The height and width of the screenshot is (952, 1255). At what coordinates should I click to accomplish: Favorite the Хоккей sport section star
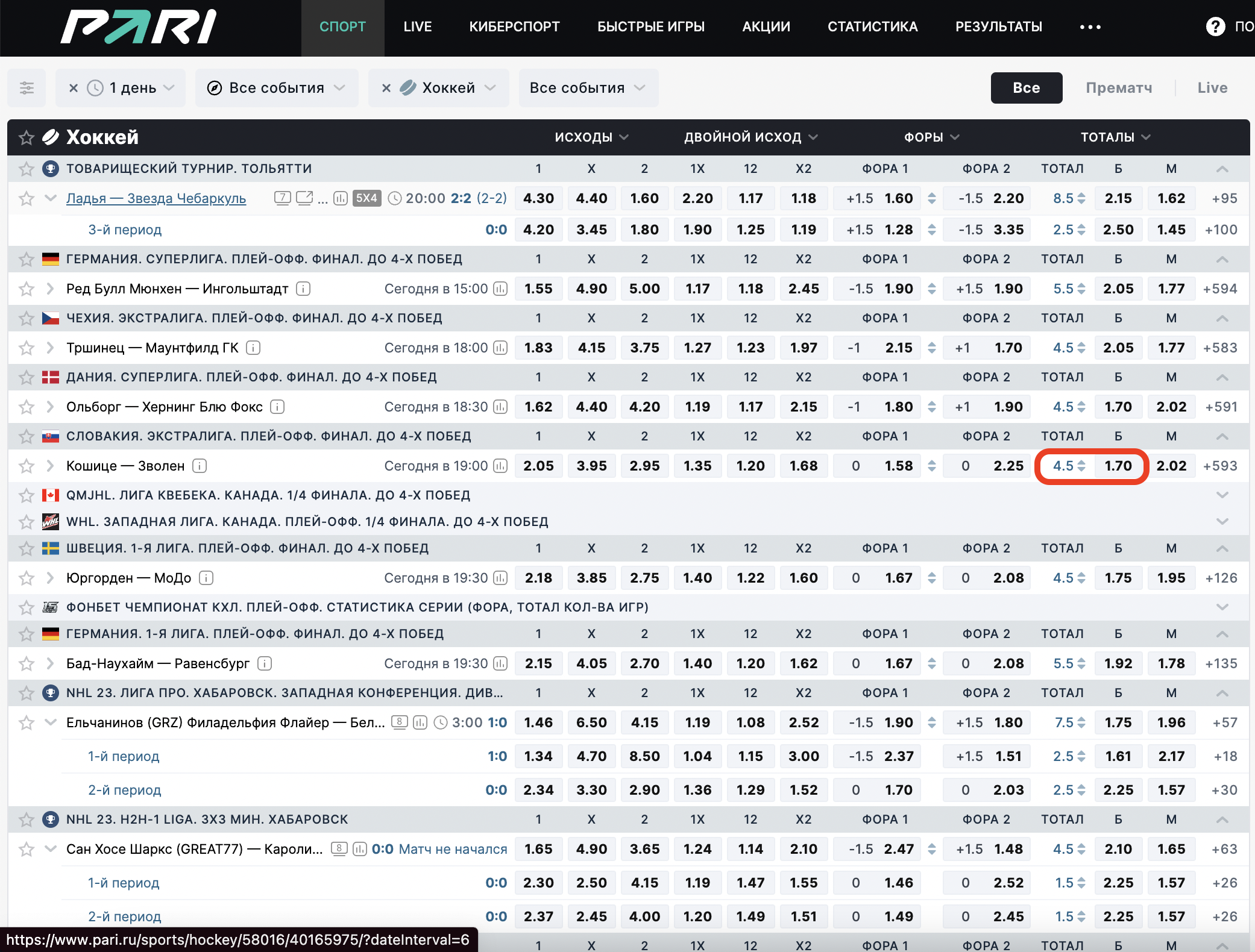click(26, 137)
